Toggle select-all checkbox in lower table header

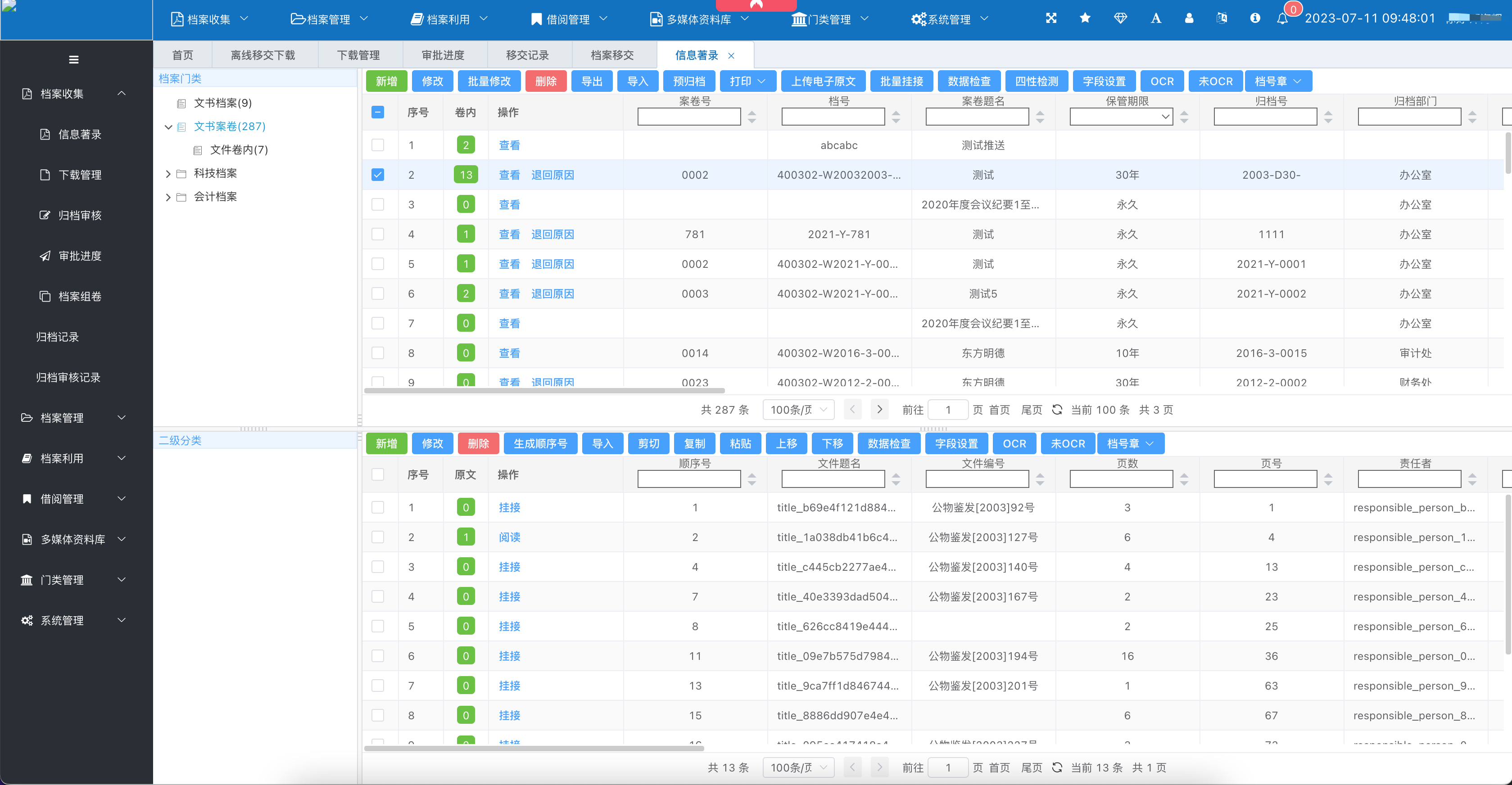point(378,474)
